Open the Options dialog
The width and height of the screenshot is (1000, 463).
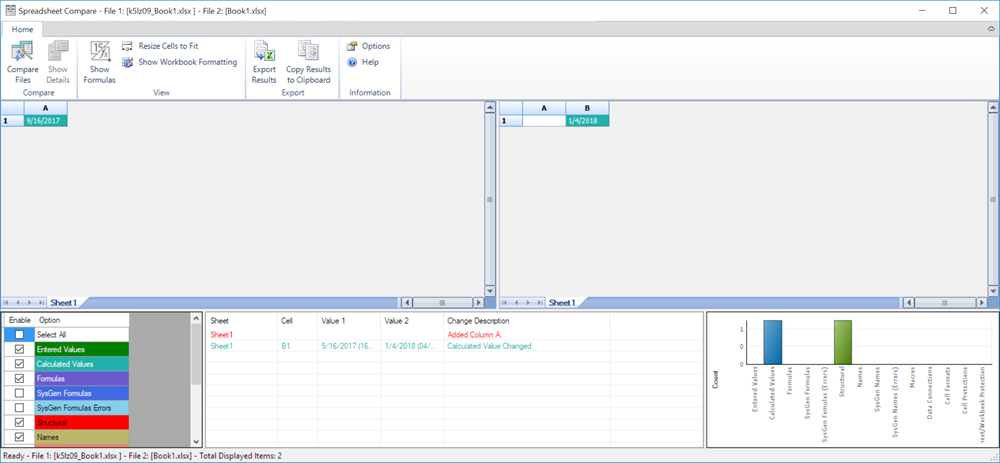click(369, 46)
